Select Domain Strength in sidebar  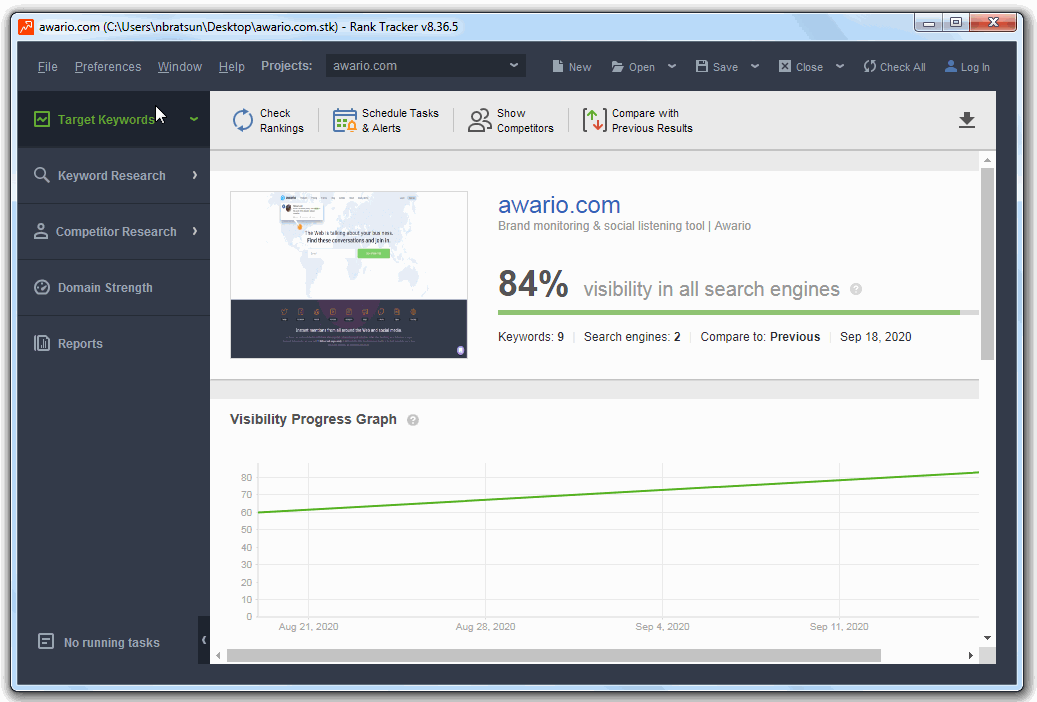(113, 288)
